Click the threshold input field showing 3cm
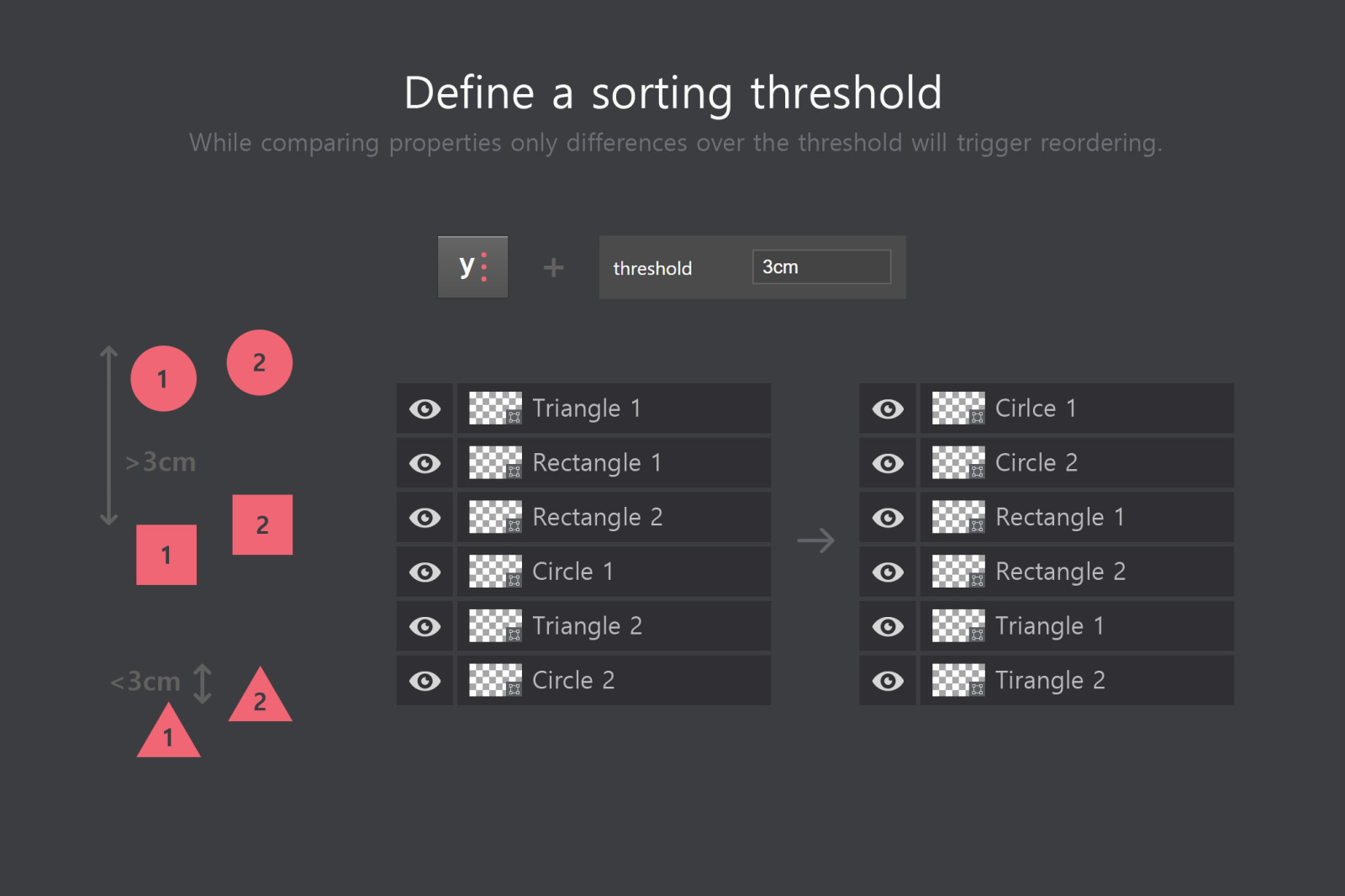The image size is (1345, 896). [821, 267]
